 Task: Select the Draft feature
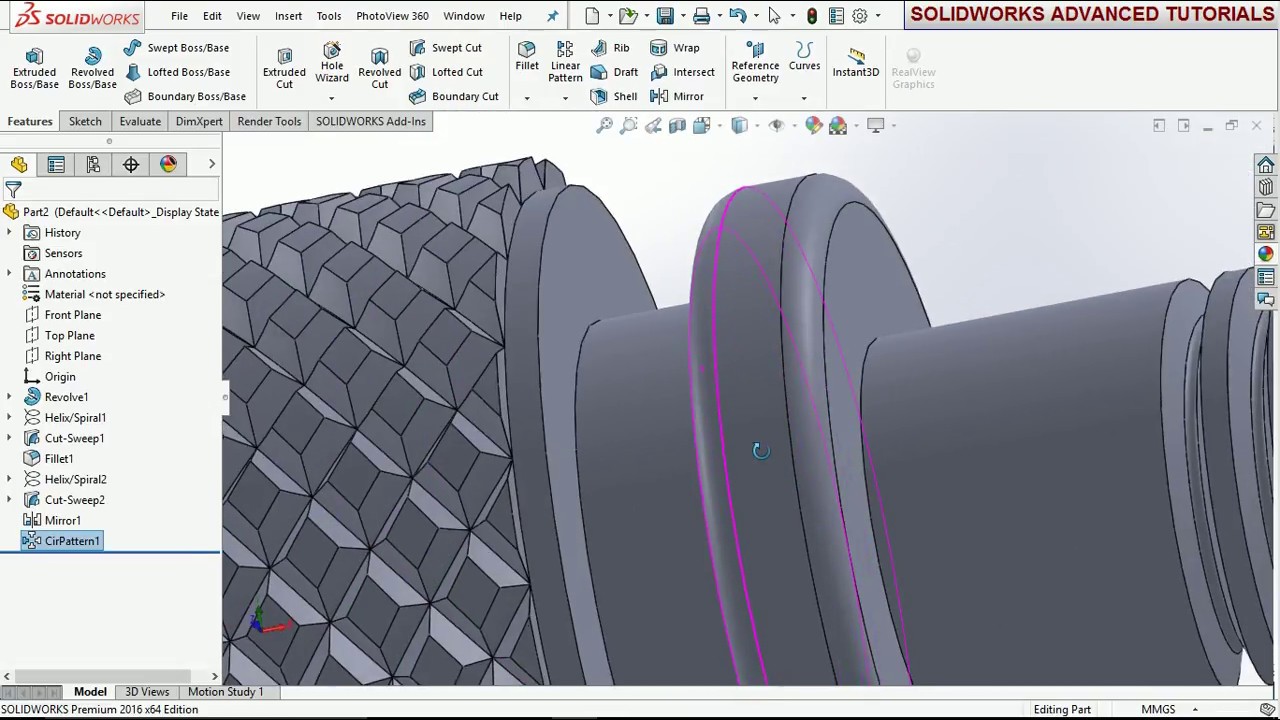pyautogui.click(x=614, y=72)
